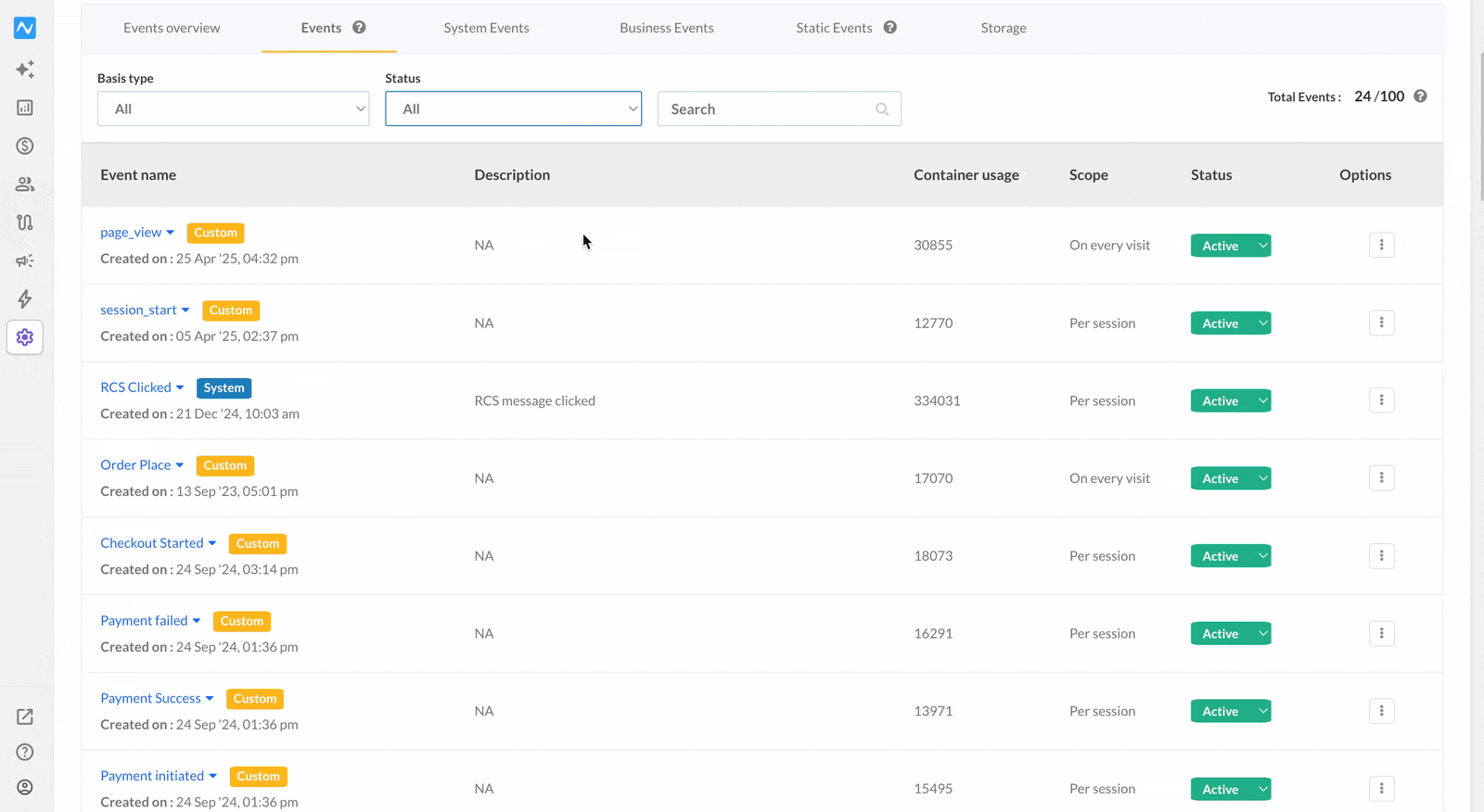
Task: Open options menu for Order Place row
Action: [x=1382, y=478]
